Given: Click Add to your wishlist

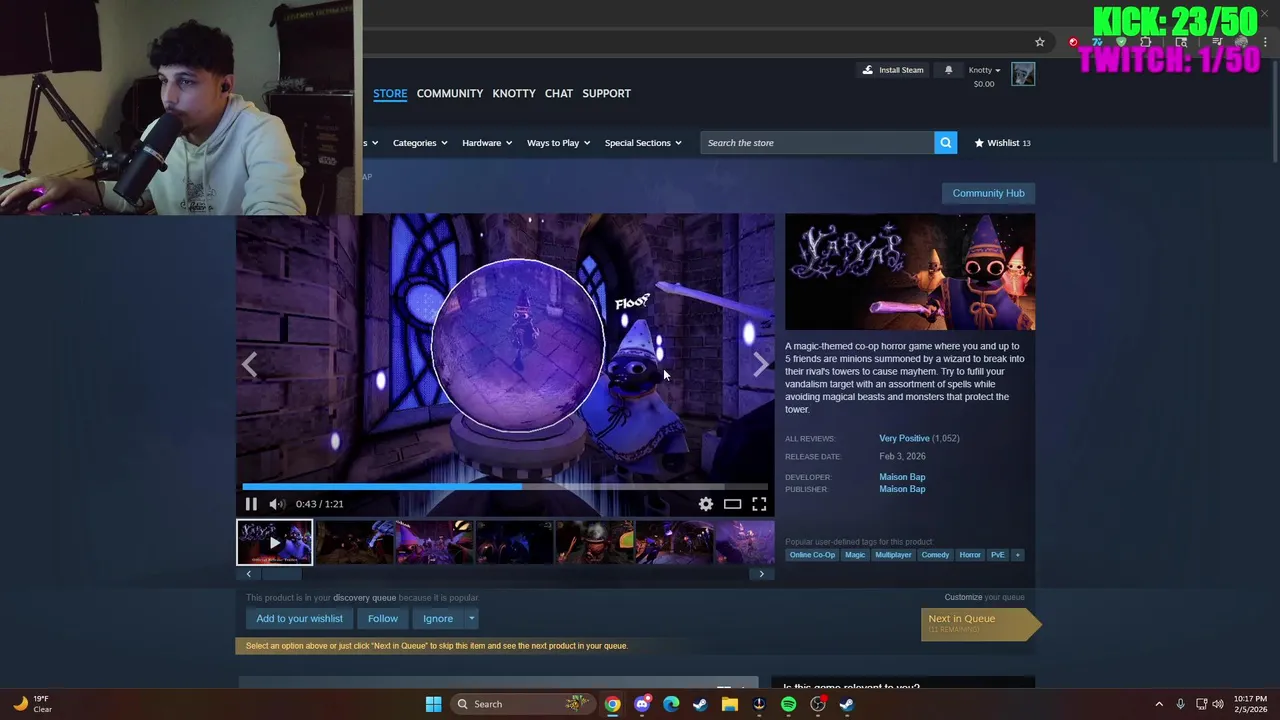Looking at the screenshot, I should 299,618.
